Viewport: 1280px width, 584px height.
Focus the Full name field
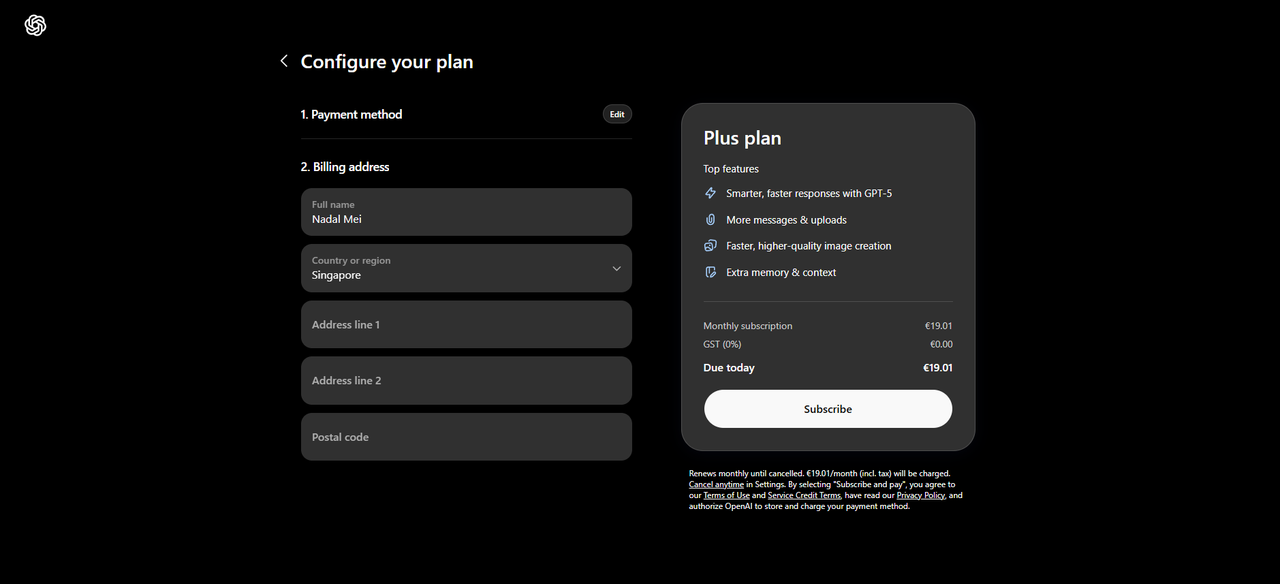click(x=466, y=212)
